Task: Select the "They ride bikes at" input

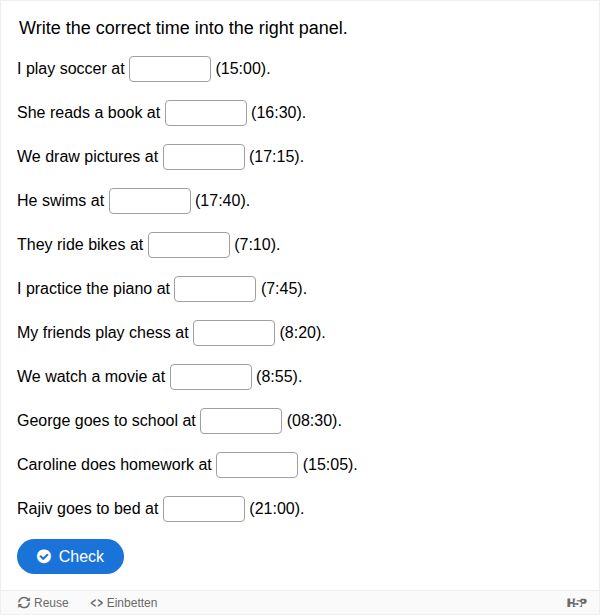Action: (188, 245)
